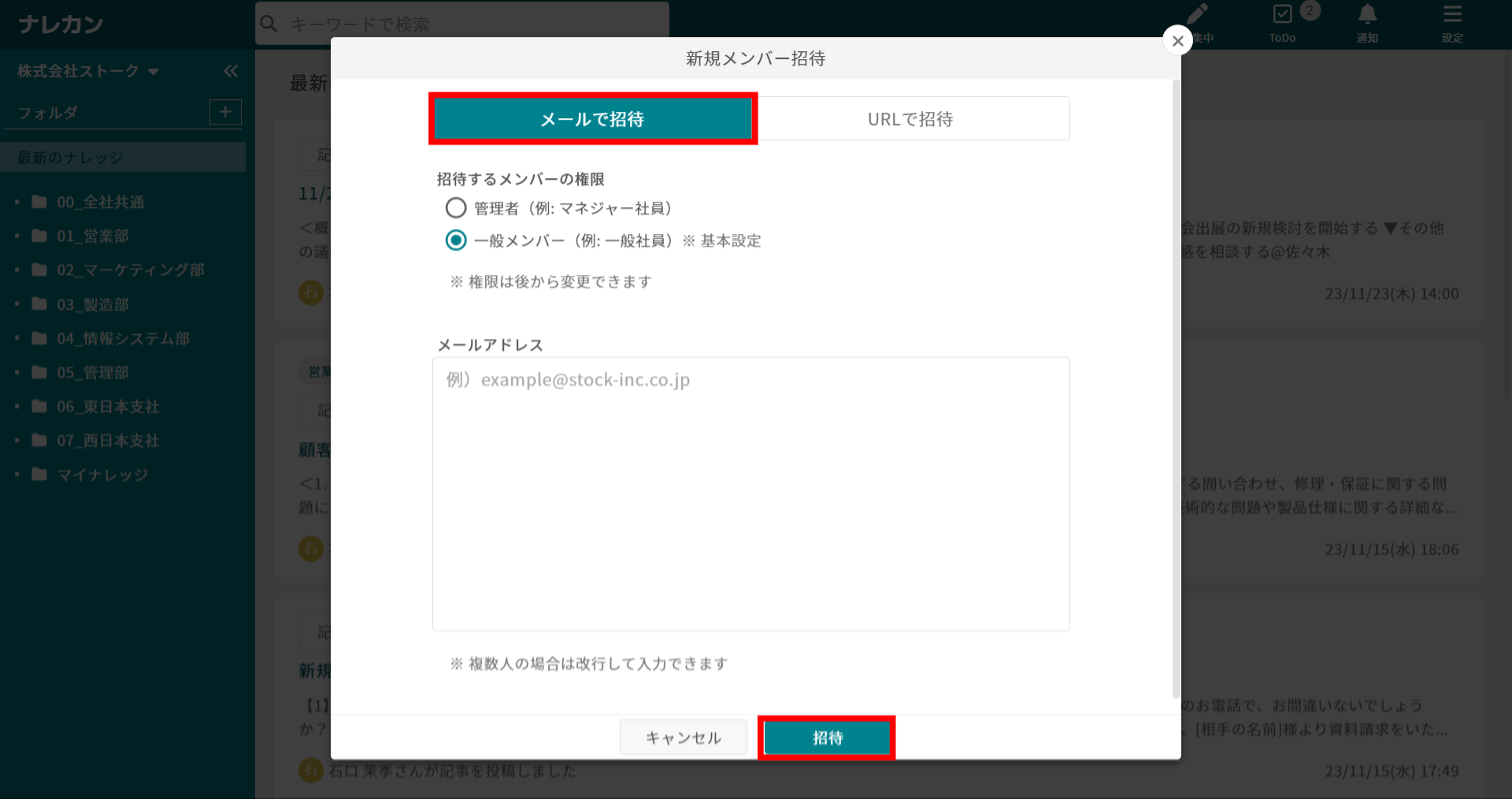The image size is (1512, 799).
Task: Click the search magnifier icon
Action: (x=269, y=24)
